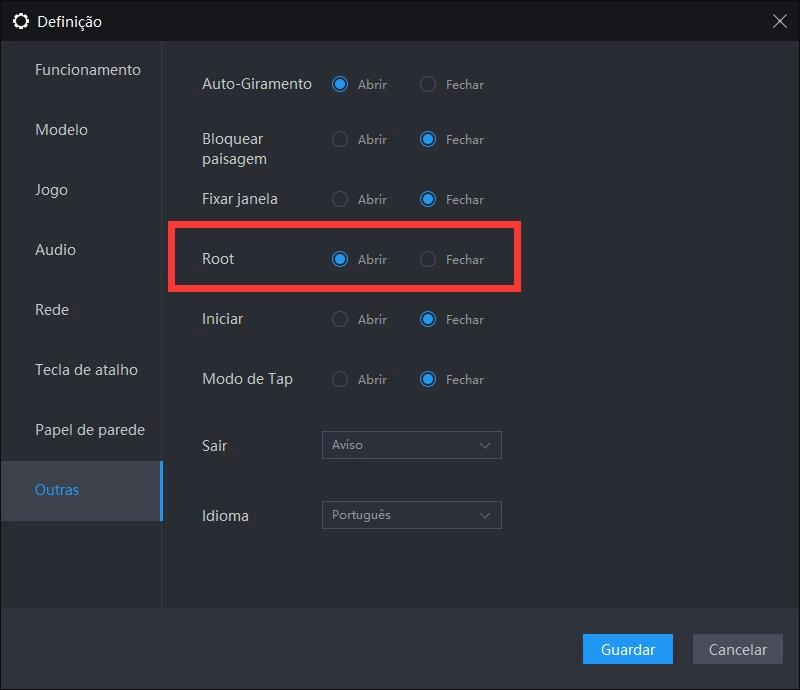Viewport: 800px width, 690px height.
Task: Enable Abrir for Modo de Tap
Action: click(339, 379)
